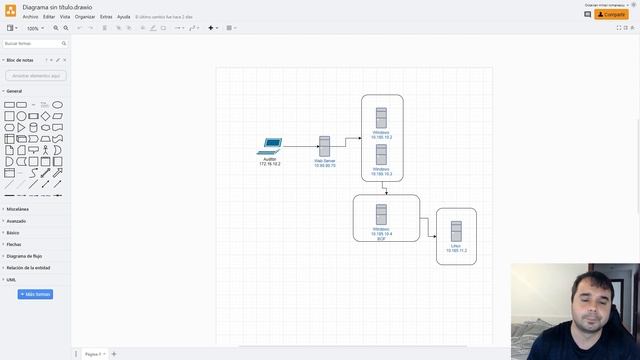This screenshot has height=360, width=640.
Task: Click the undo arrow icon
Action: [x=80, y=28]
